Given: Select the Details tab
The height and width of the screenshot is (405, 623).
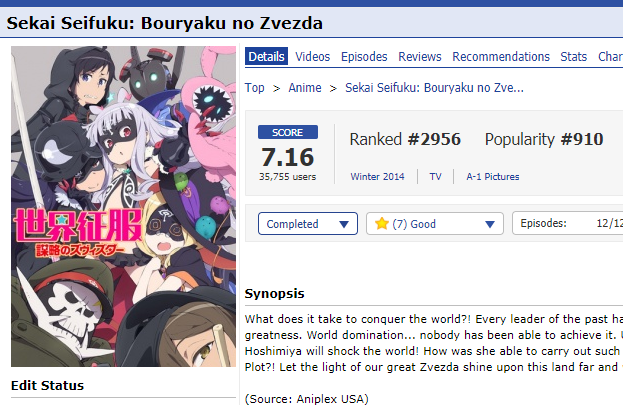Looking at the screenshot, I should tap(266, 56).
